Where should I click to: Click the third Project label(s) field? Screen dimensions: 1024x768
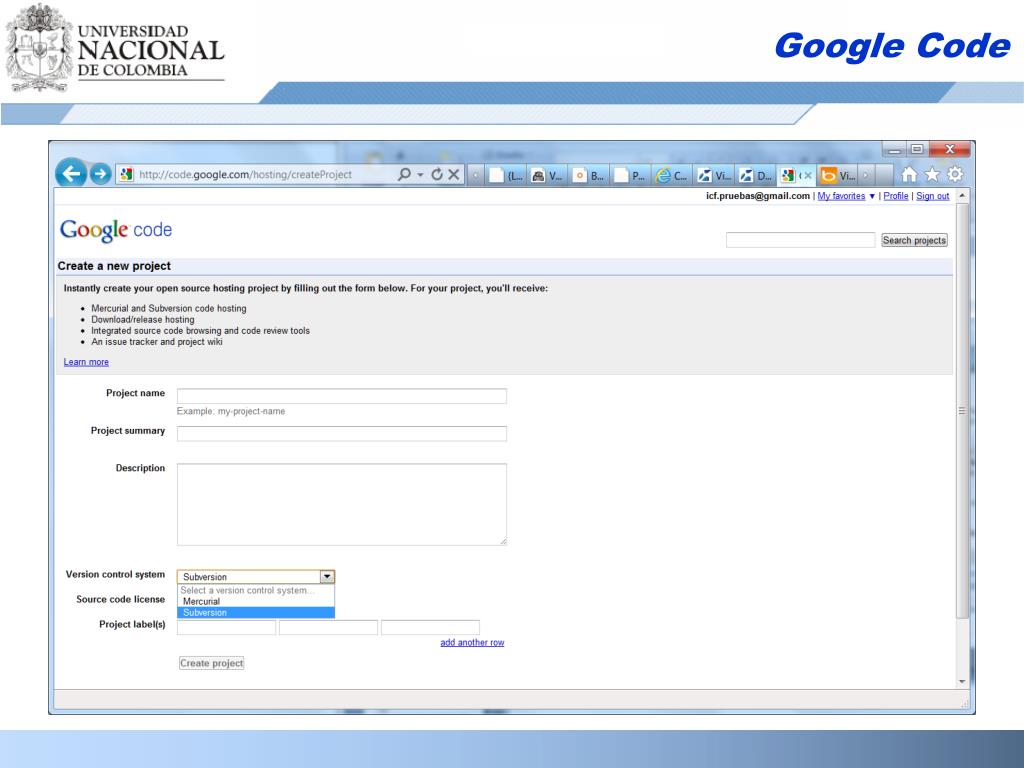click(x=430, y=628)
